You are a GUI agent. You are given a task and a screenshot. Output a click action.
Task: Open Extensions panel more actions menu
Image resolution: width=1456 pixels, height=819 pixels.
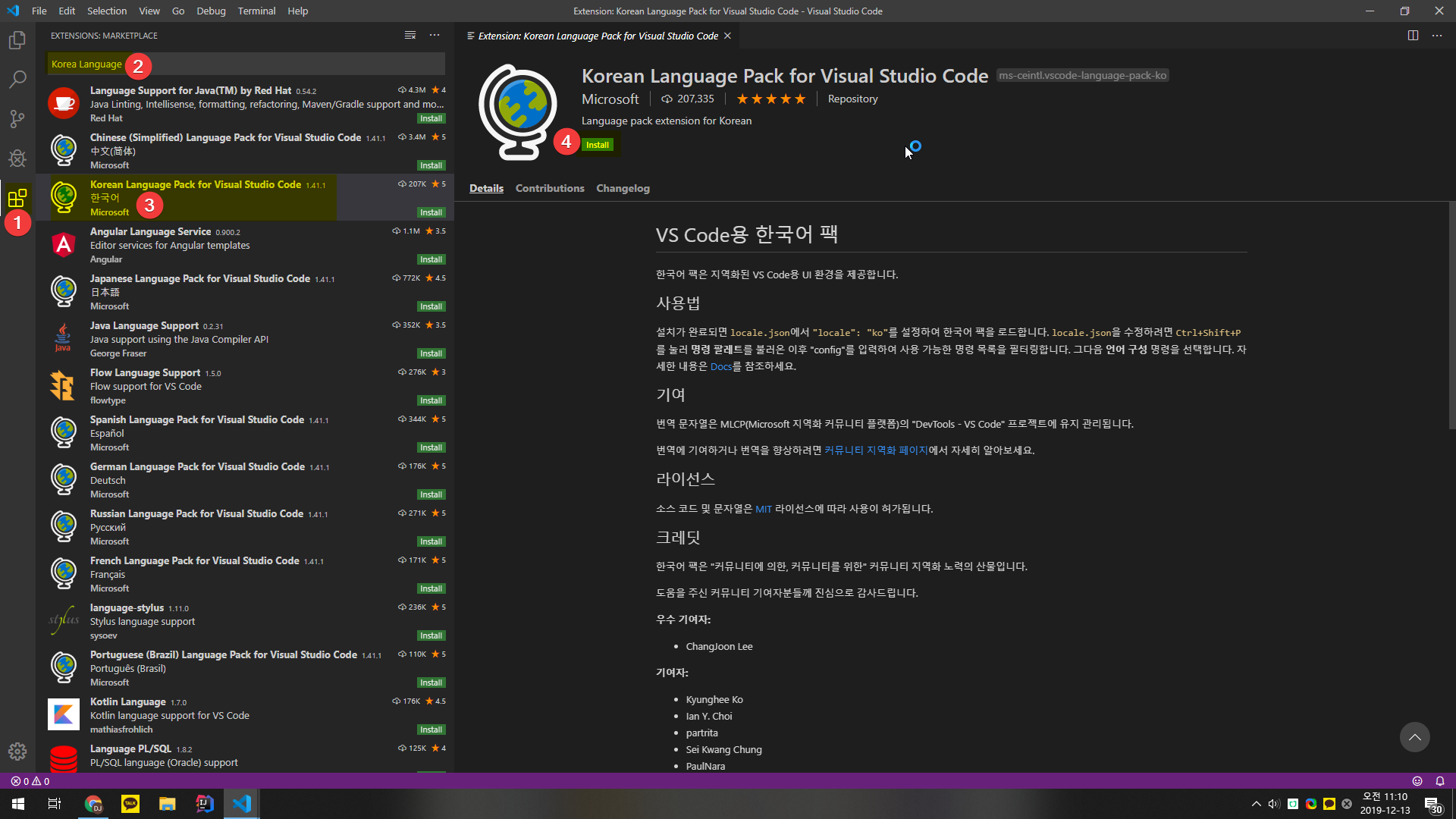(x=435, y=36)
